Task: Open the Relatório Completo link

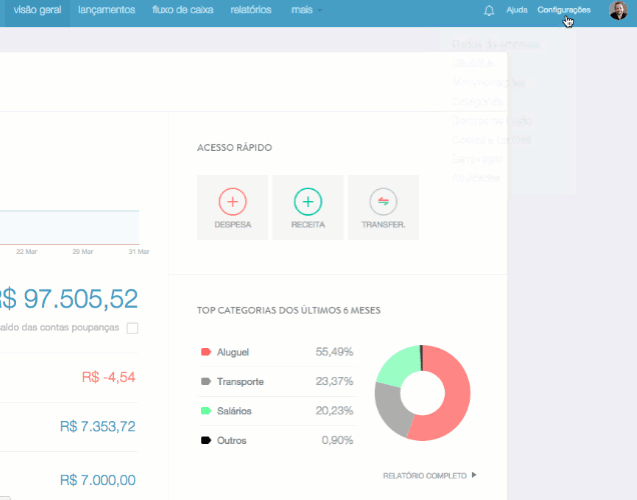Action: 425,476
